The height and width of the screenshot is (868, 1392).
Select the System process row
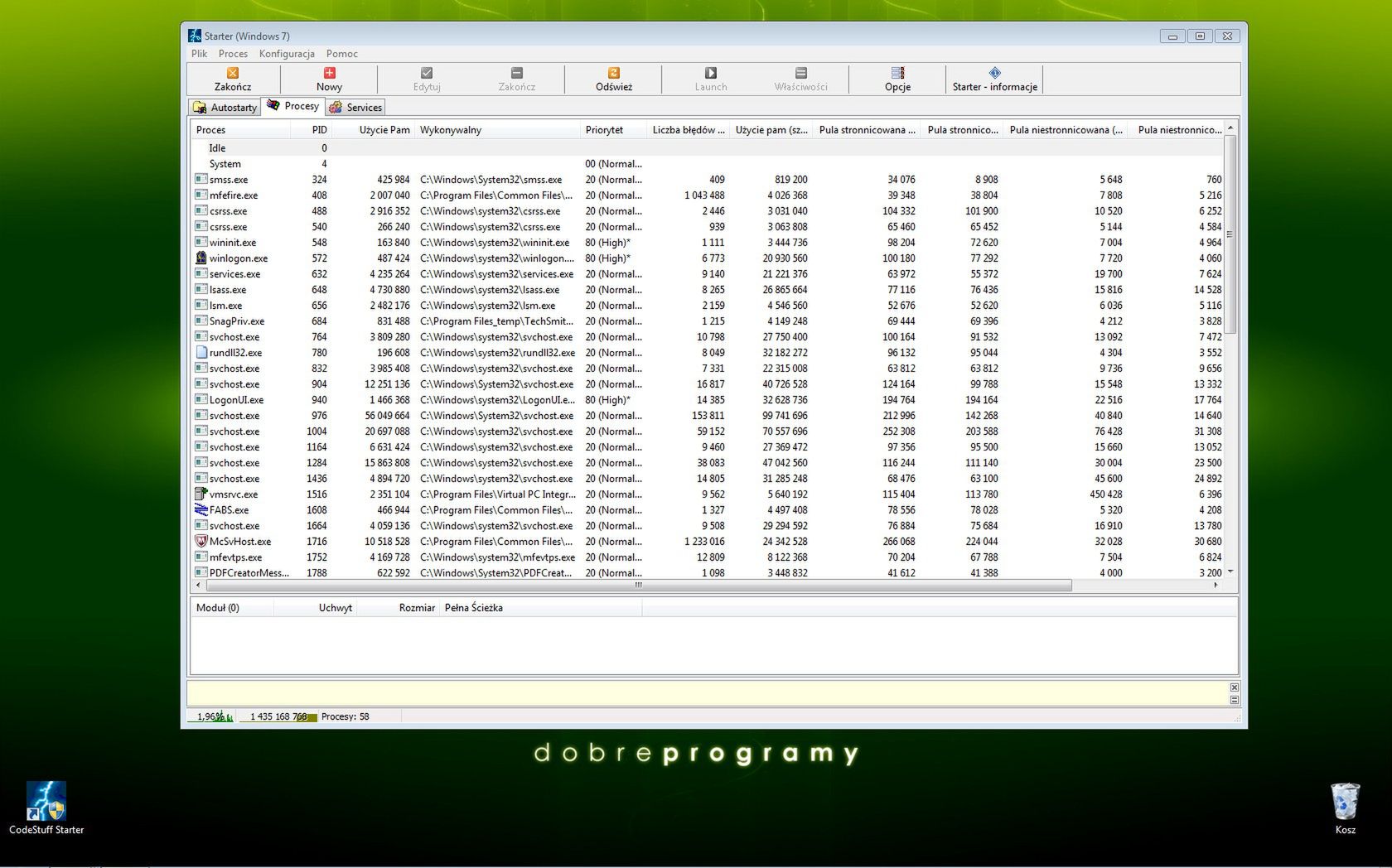coord(708,163)
